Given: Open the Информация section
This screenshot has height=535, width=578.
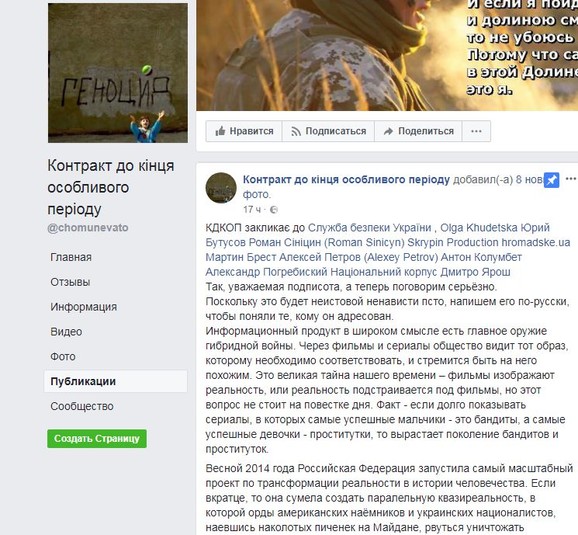Looking at the screenshot, I should point(84,307).
